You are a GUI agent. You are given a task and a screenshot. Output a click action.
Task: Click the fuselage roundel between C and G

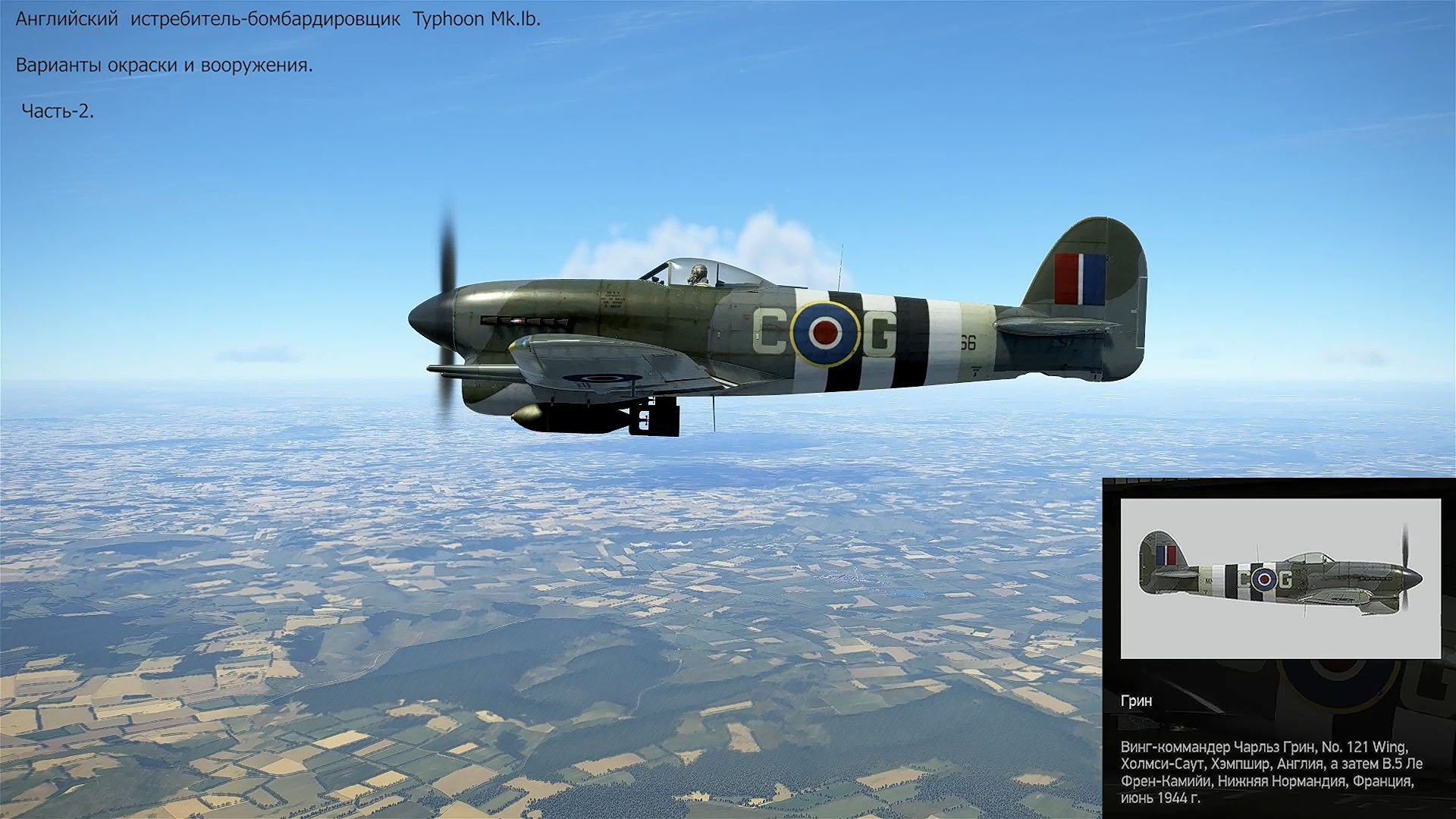(x=825, y=332)
